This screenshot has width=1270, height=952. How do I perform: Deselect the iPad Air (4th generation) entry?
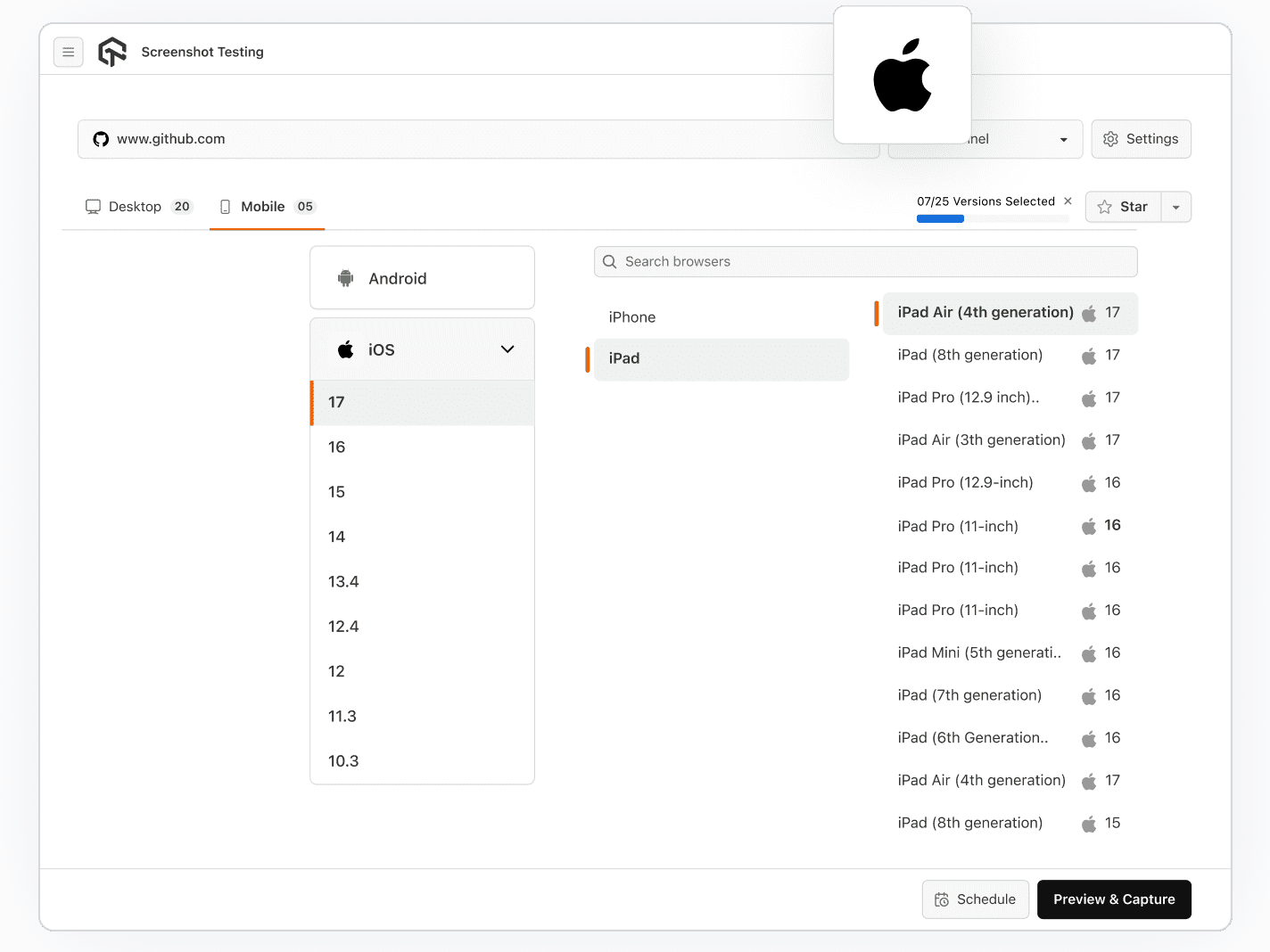tap(985, 313)
